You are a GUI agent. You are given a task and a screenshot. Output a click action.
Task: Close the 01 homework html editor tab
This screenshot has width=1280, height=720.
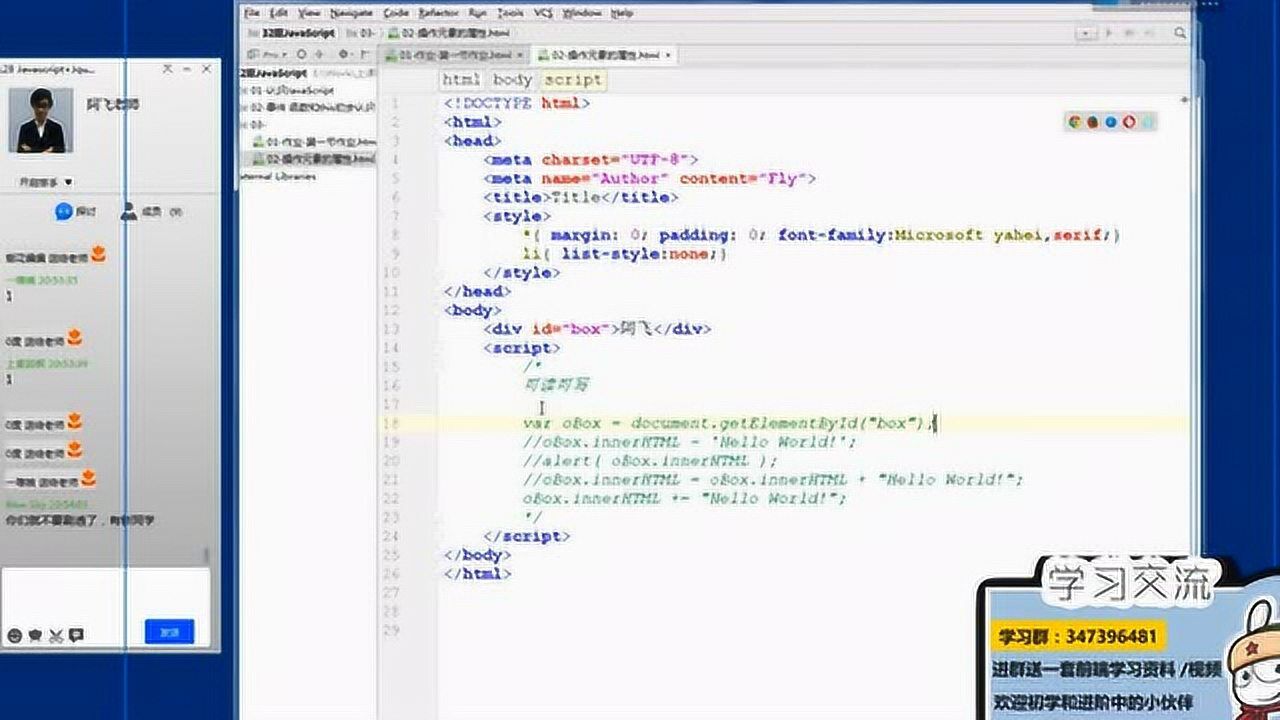tap(519, 55)
